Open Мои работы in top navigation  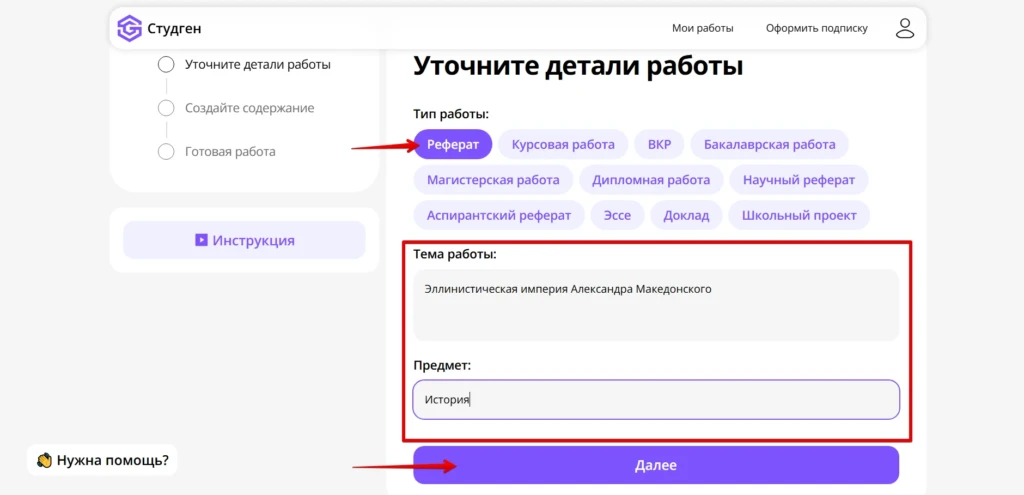coord(703,28)
